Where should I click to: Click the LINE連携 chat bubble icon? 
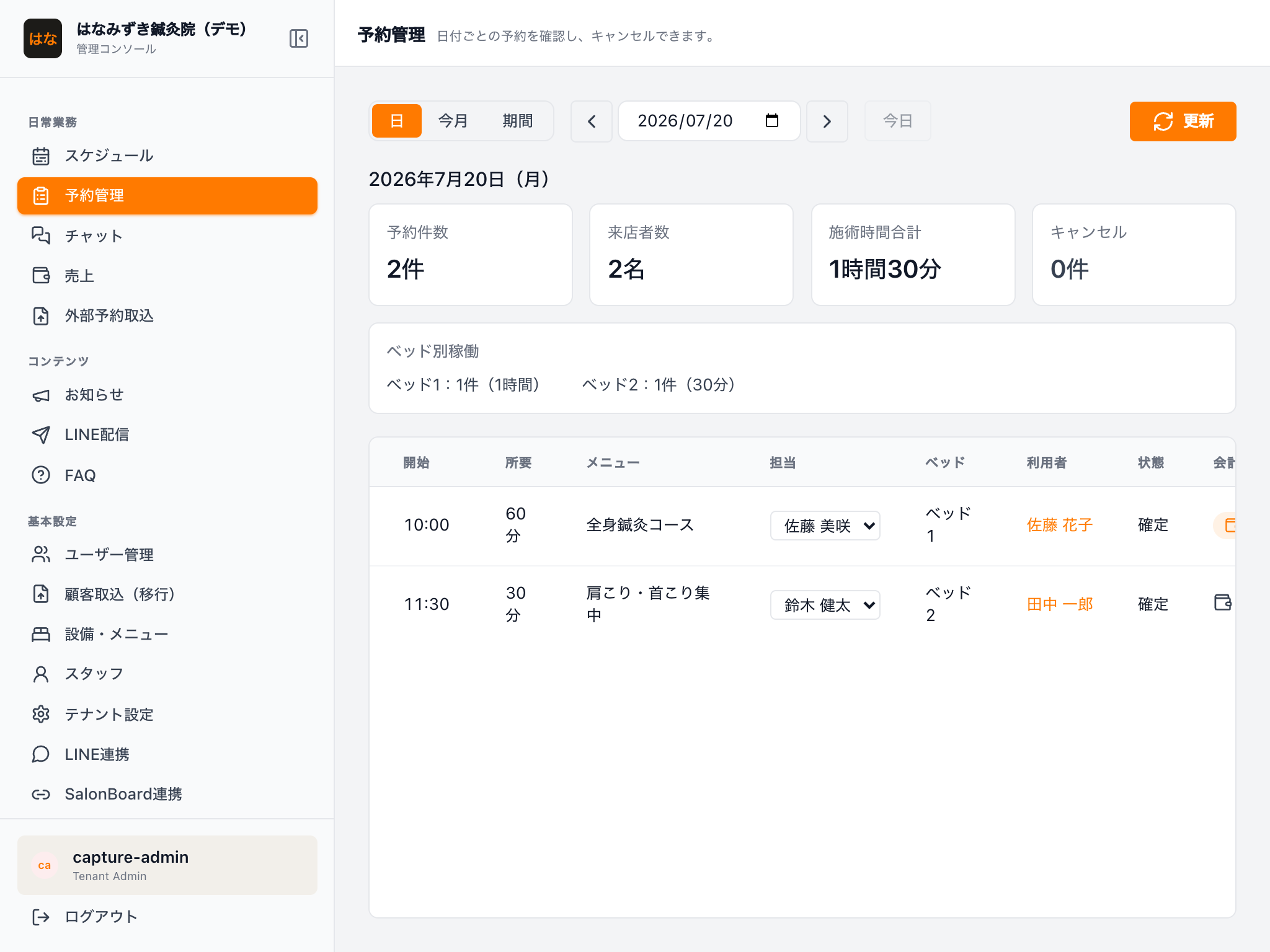click(x=41, y=754)
